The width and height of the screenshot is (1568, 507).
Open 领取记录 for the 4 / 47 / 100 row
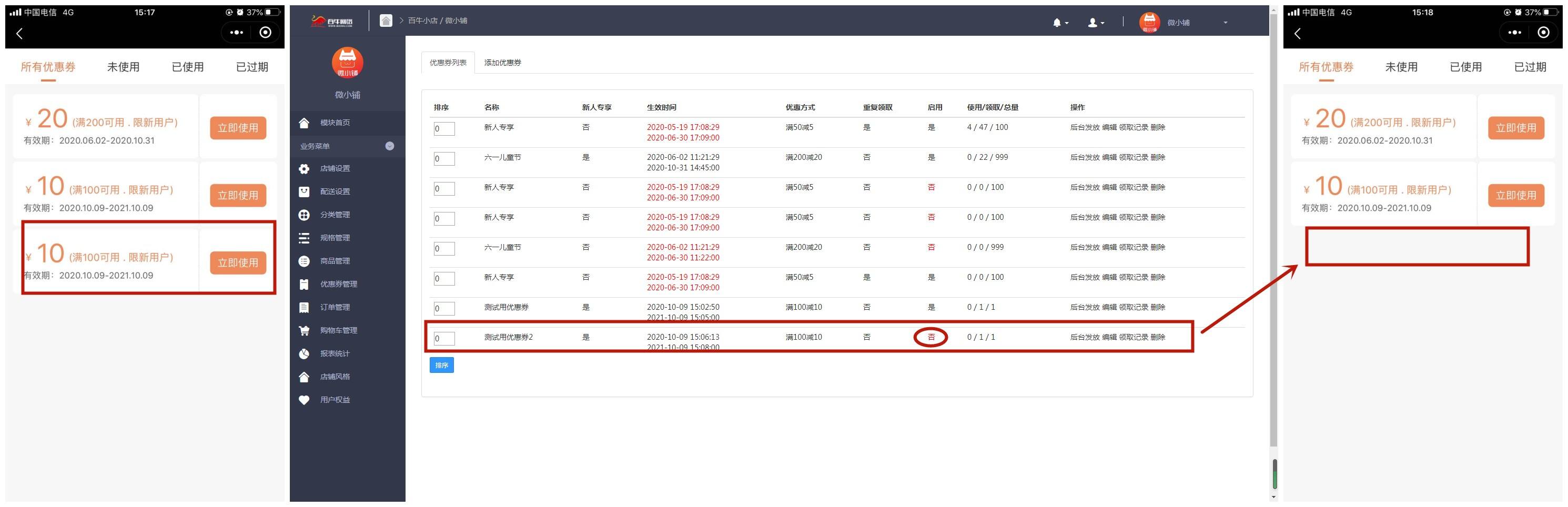(x=1134, y=128)
